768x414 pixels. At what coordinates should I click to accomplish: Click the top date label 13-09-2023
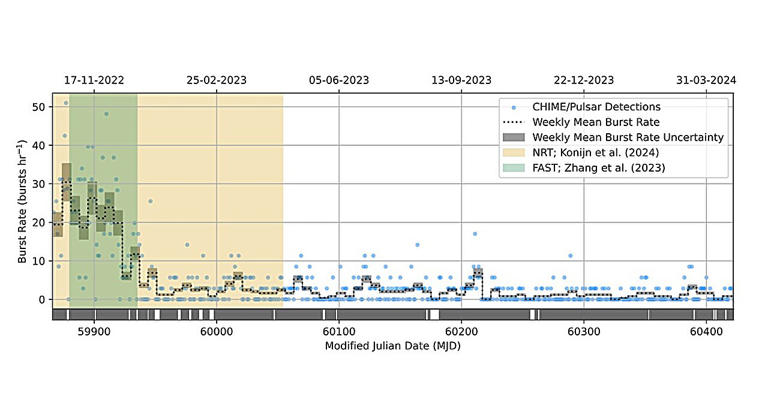[461, 80]
